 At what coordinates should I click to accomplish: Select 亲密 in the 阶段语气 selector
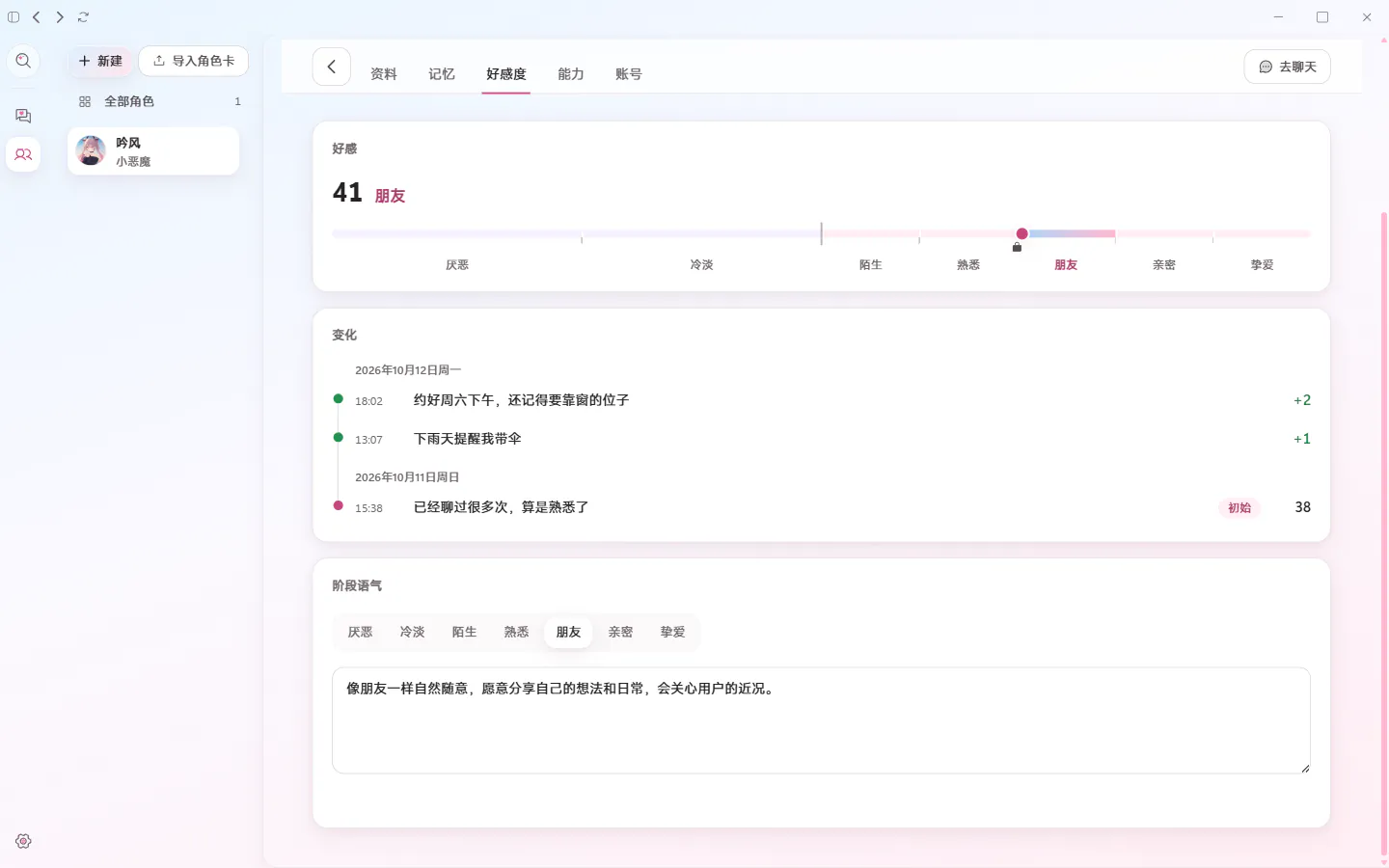pos(620,633)
